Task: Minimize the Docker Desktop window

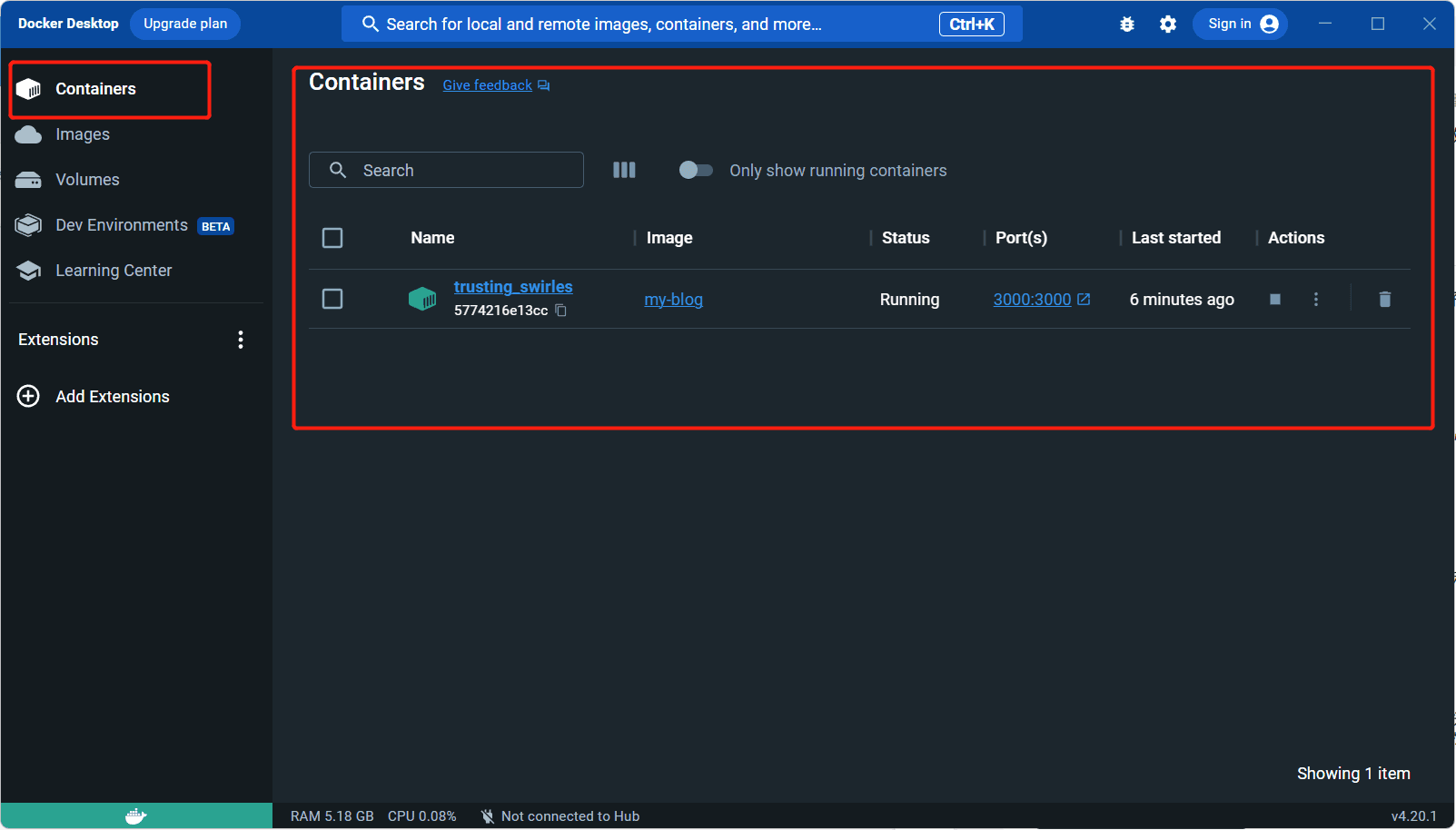Action: 1325,24
